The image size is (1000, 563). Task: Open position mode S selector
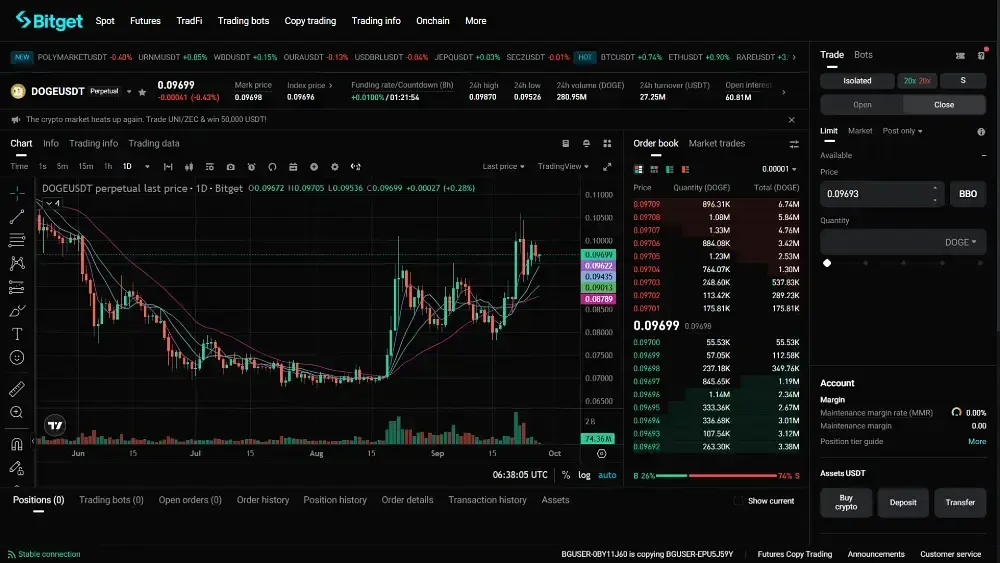963,80
